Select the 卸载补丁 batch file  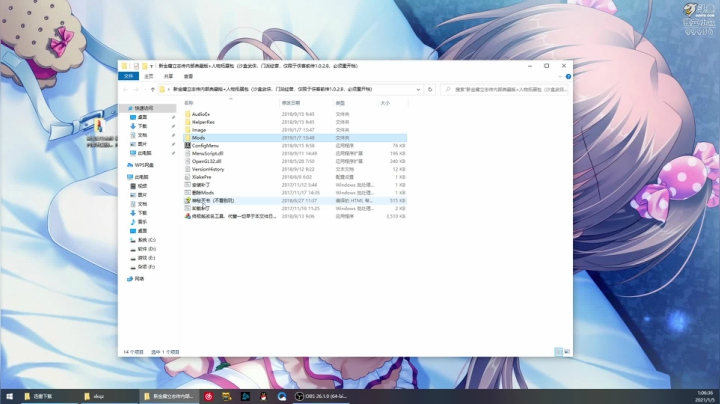pyautogui.click(x=201, y=208)
